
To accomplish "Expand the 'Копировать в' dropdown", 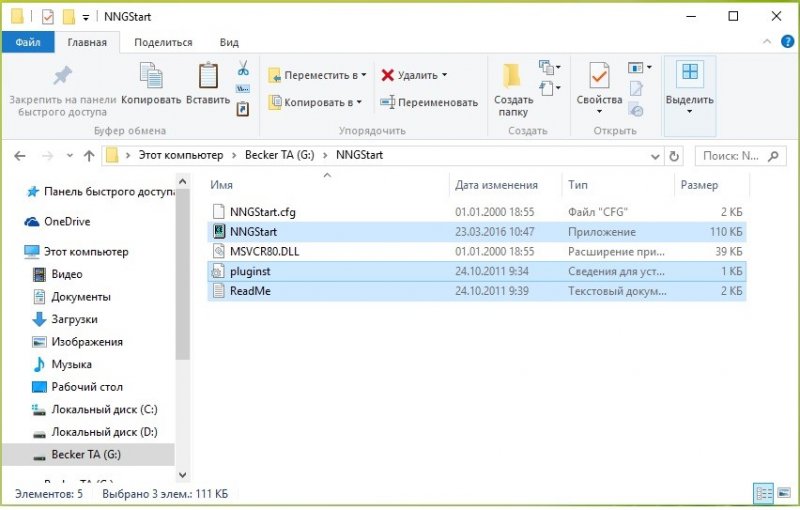I will pos(359,102).
